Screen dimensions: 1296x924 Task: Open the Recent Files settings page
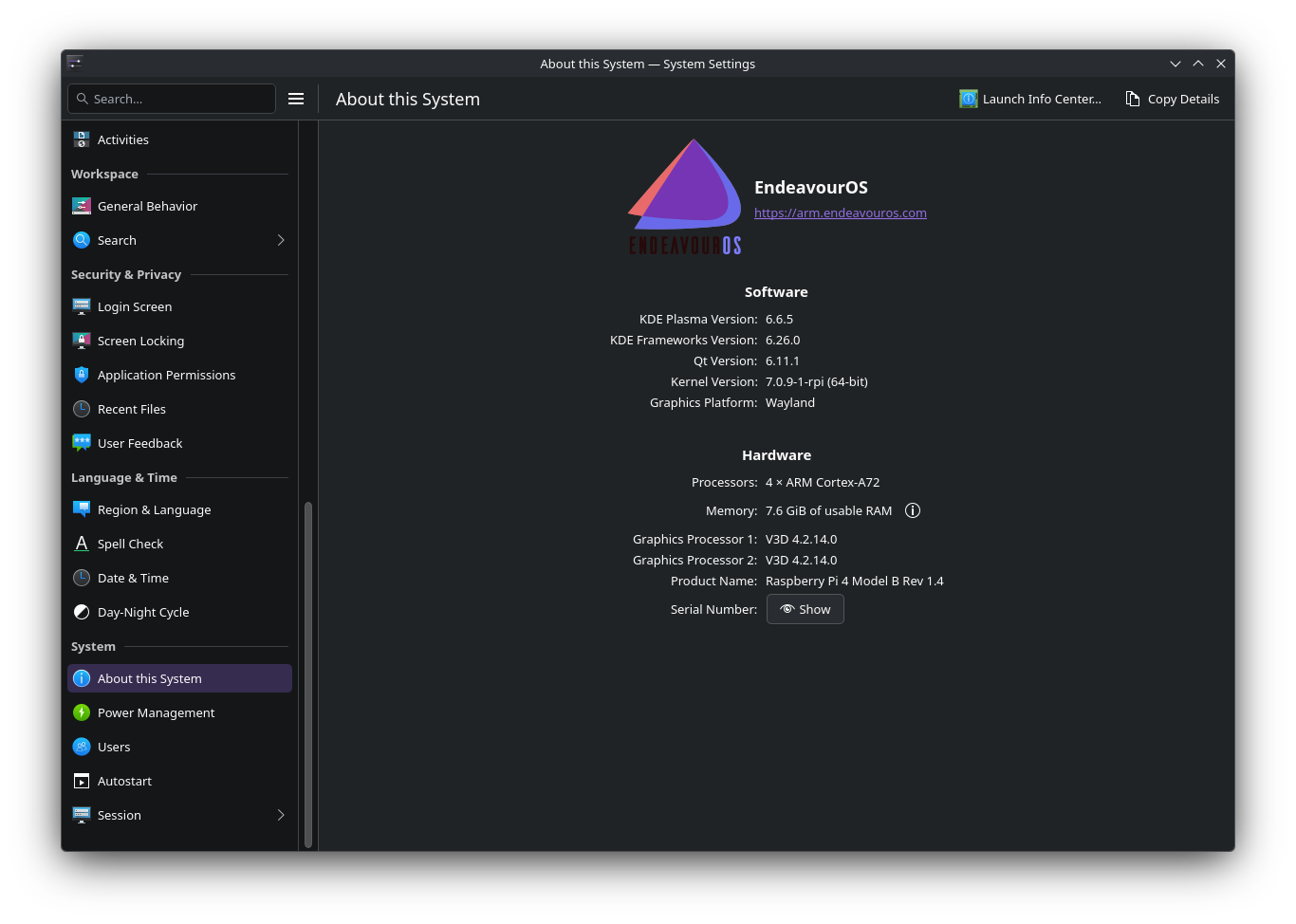[179, 409]
